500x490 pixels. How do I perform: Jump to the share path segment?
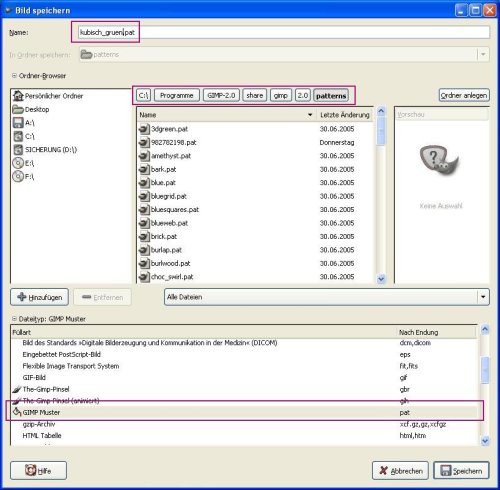tap(255, 96)
